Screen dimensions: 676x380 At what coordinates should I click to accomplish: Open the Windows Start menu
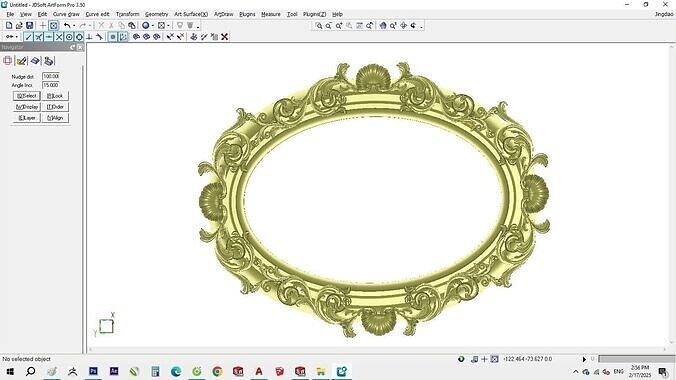point(10,371)
